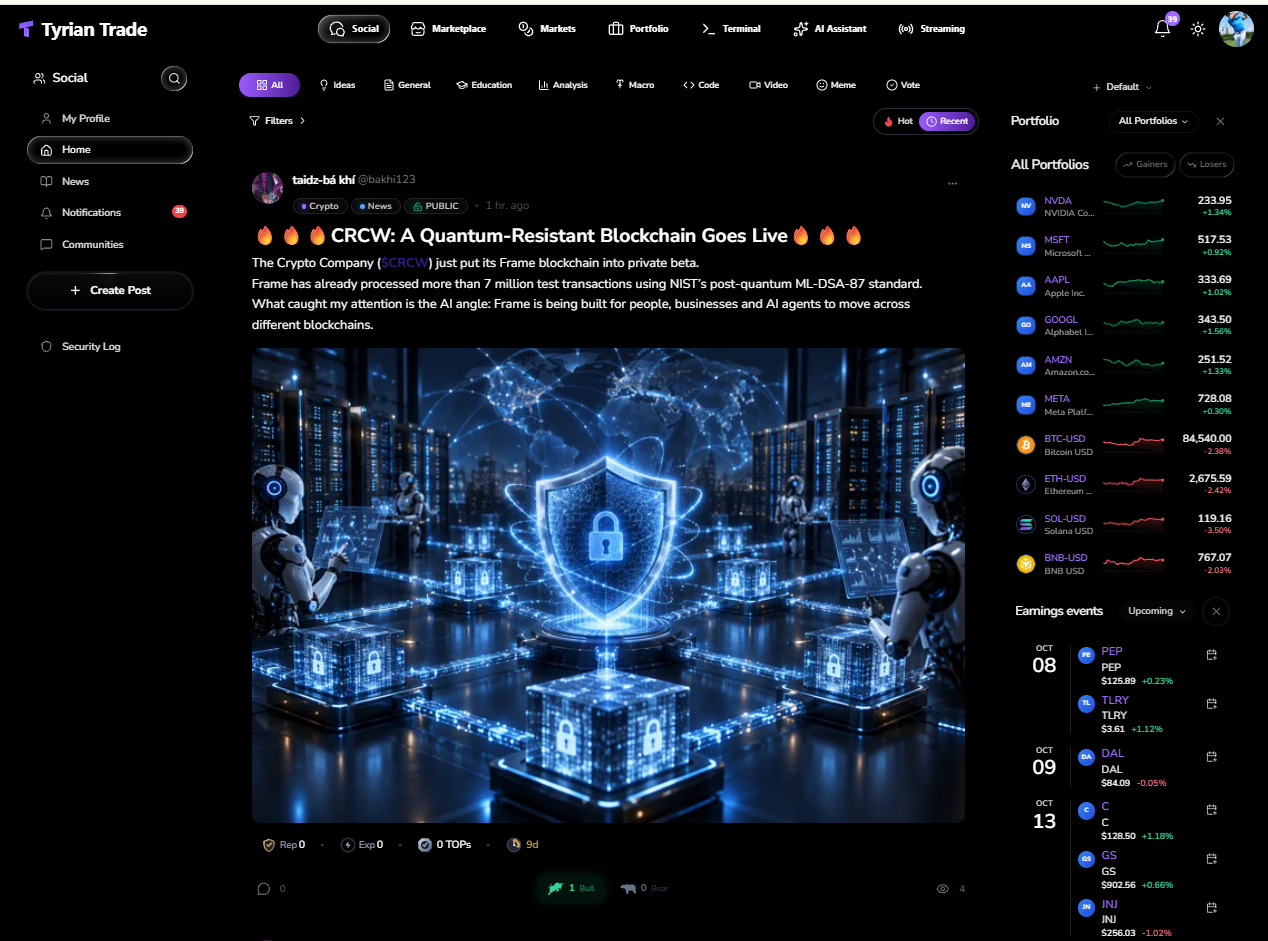Open My Profile in the sidebar
The width and height of the screenshot is (1268, 941).
click(x=110, y=118)
